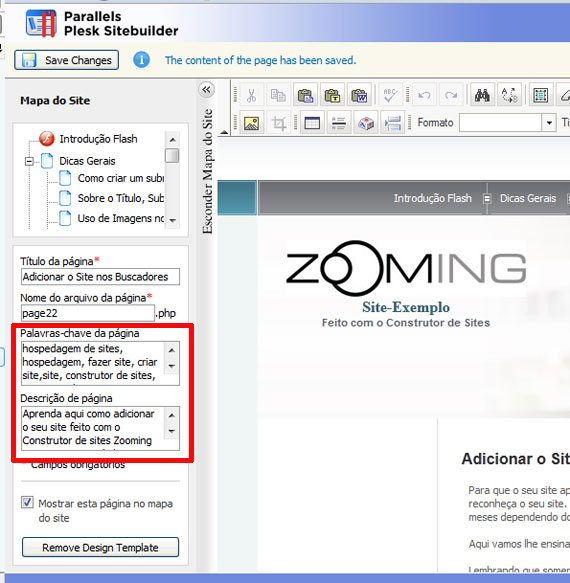Click the Remove Design Template button

click(x=100, y=547)
